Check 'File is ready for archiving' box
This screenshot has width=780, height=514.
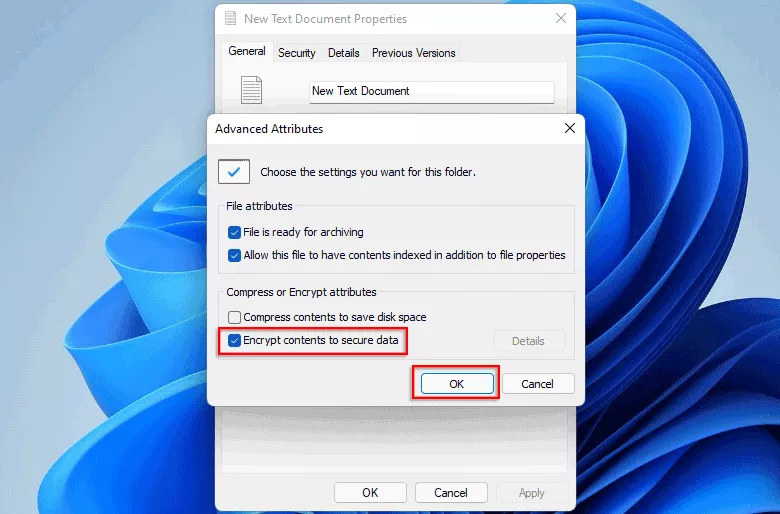(234, 232)
